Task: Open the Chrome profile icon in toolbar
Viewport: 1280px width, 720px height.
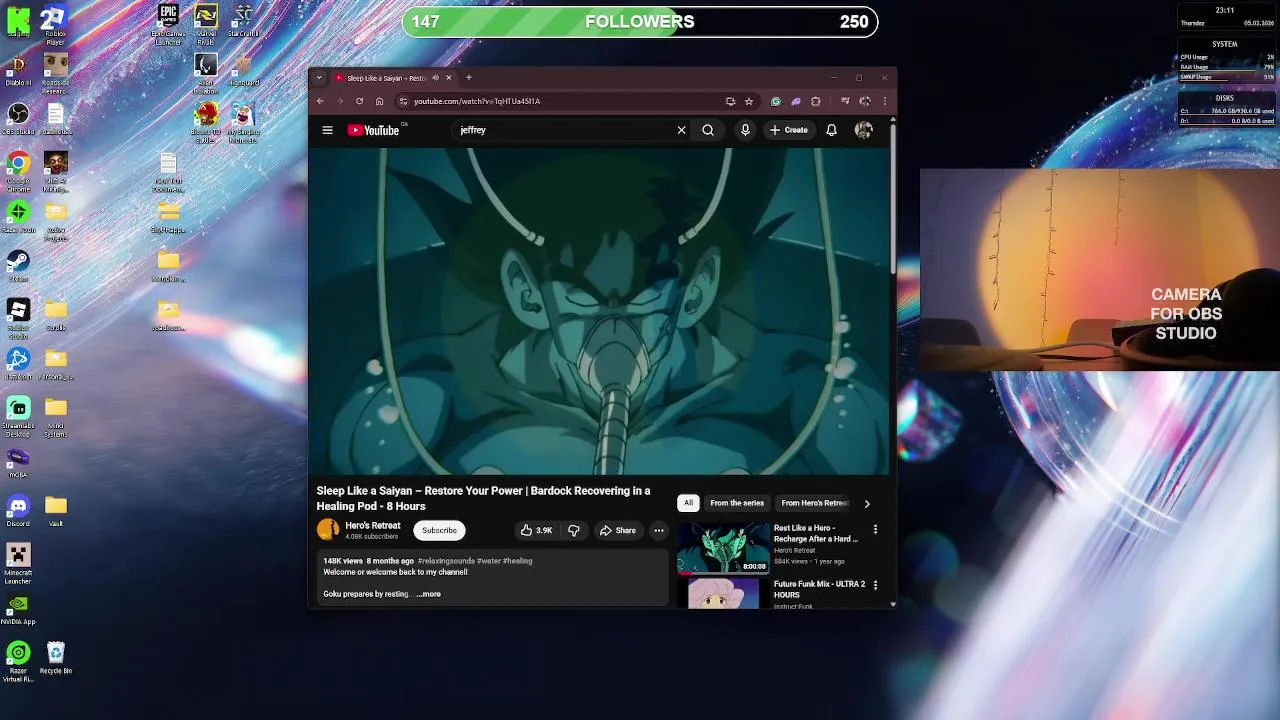Action: 865,101
